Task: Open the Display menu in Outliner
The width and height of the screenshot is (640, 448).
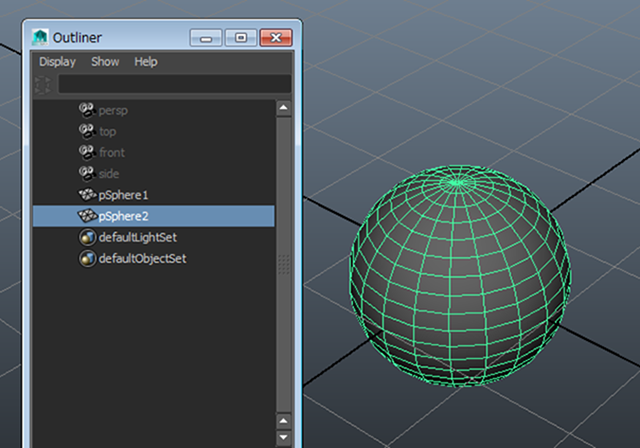Action: point(57,62)
